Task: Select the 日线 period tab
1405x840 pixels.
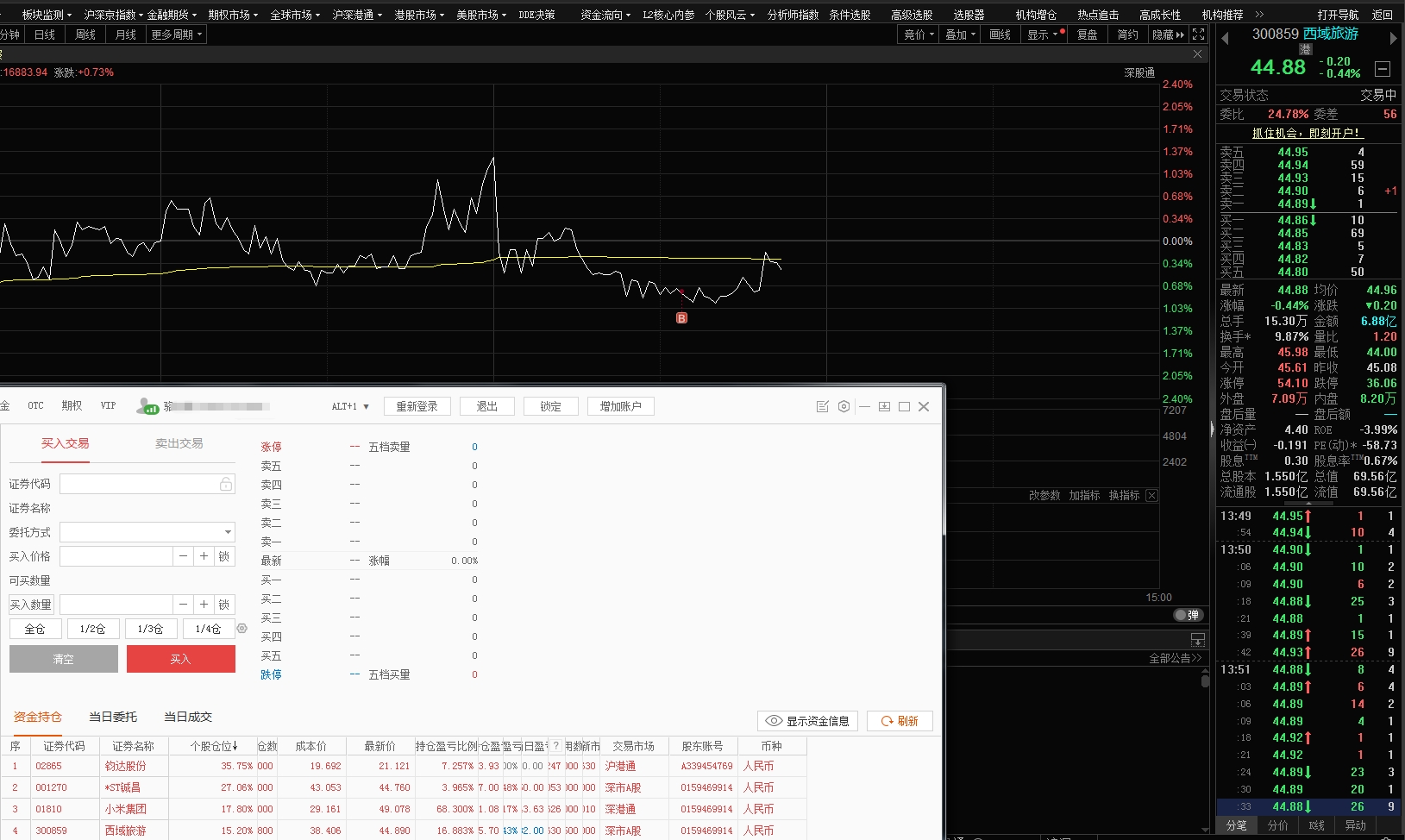Action: pyautogui.click(x=45, y=34)
